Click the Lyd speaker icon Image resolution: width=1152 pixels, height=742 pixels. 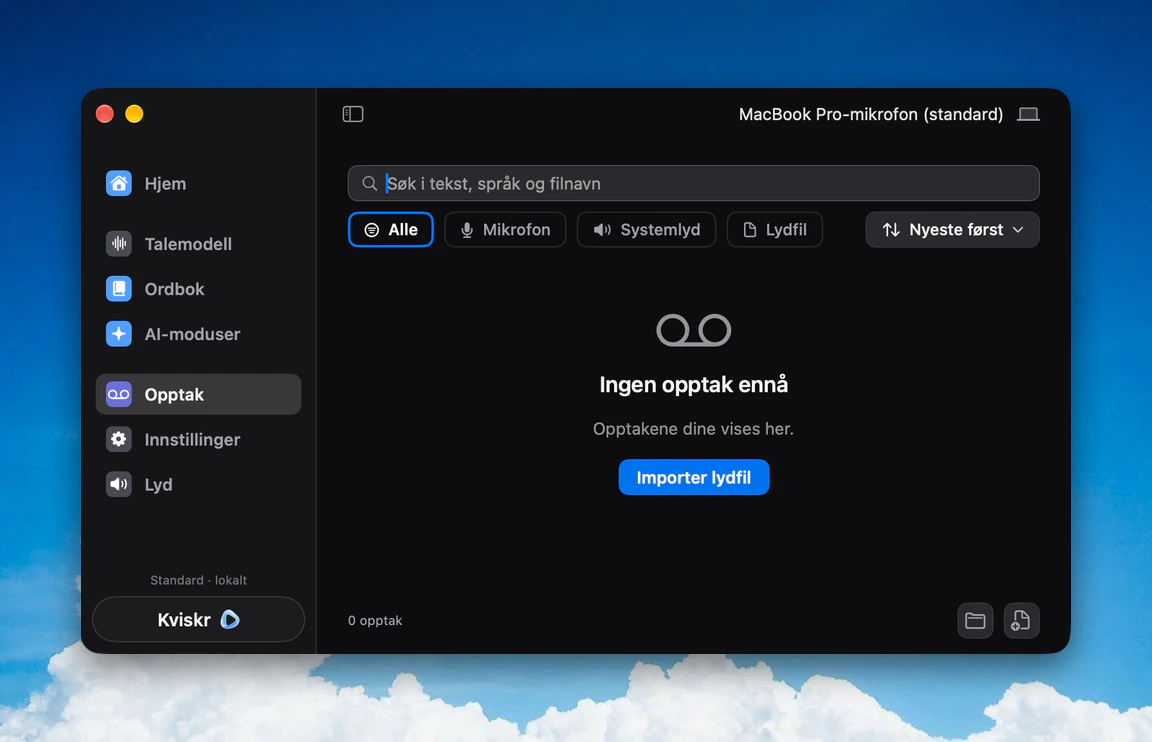[118, 485]
